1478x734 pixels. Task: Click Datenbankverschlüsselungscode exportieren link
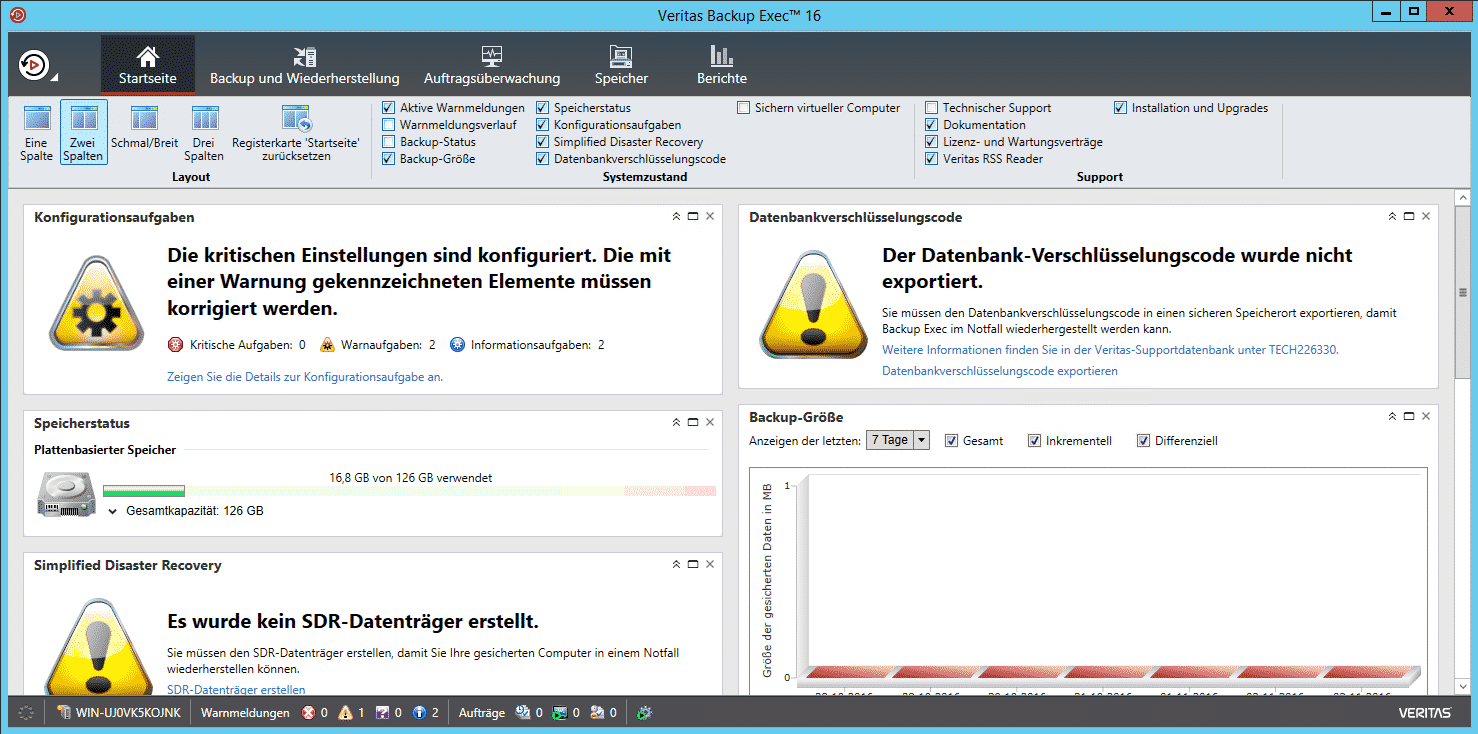tap(1000, 371)
